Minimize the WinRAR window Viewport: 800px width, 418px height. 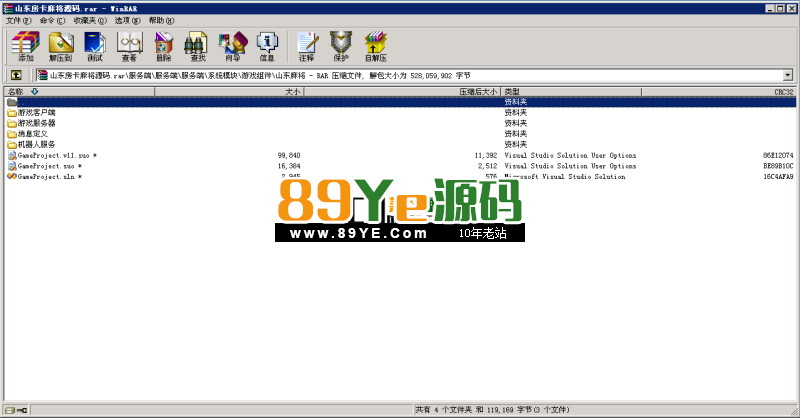tap(770, 8)
